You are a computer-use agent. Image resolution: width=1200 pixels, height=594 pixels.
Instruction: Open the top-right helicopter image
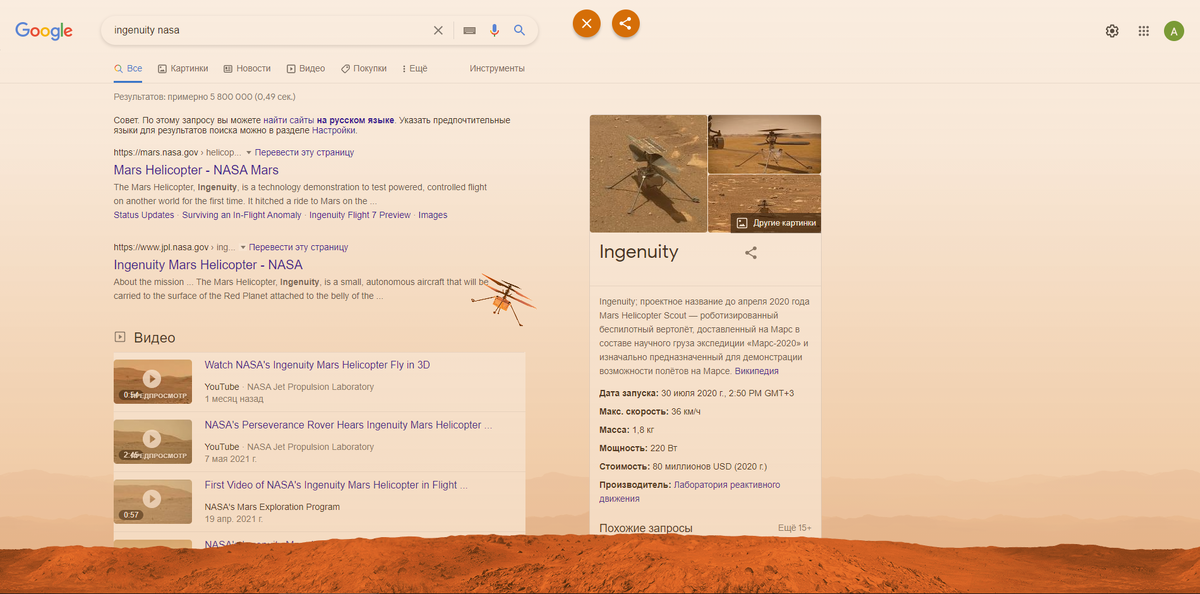(765, 144)
